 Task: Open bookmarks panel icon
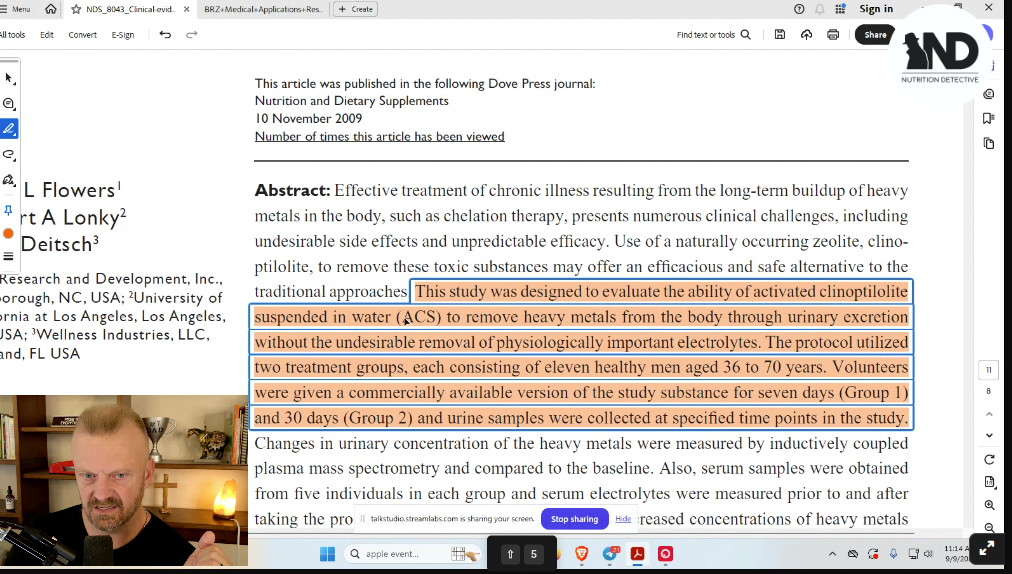point(989,118)
